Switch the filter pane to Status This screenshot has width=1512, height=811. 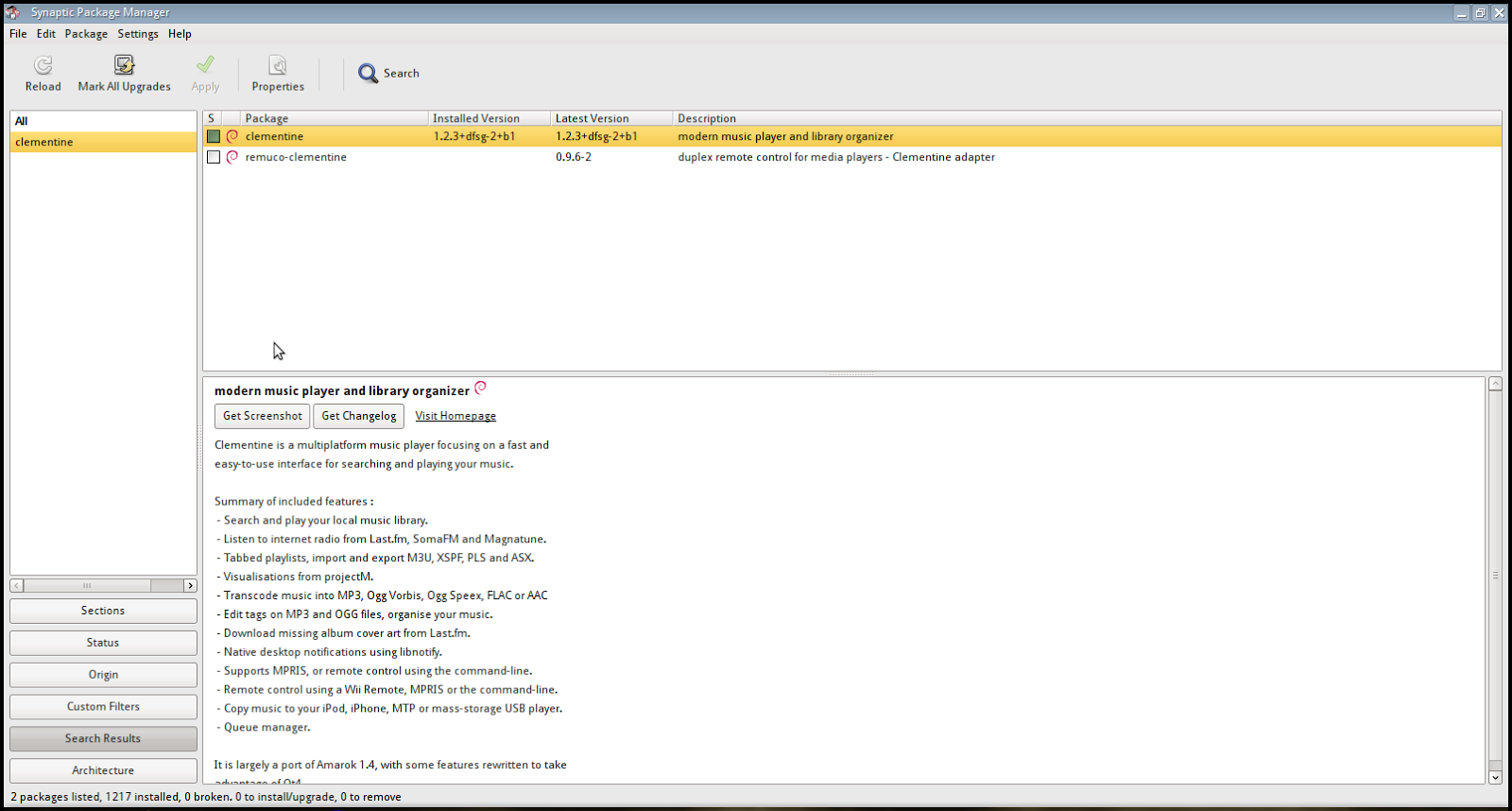103,643
